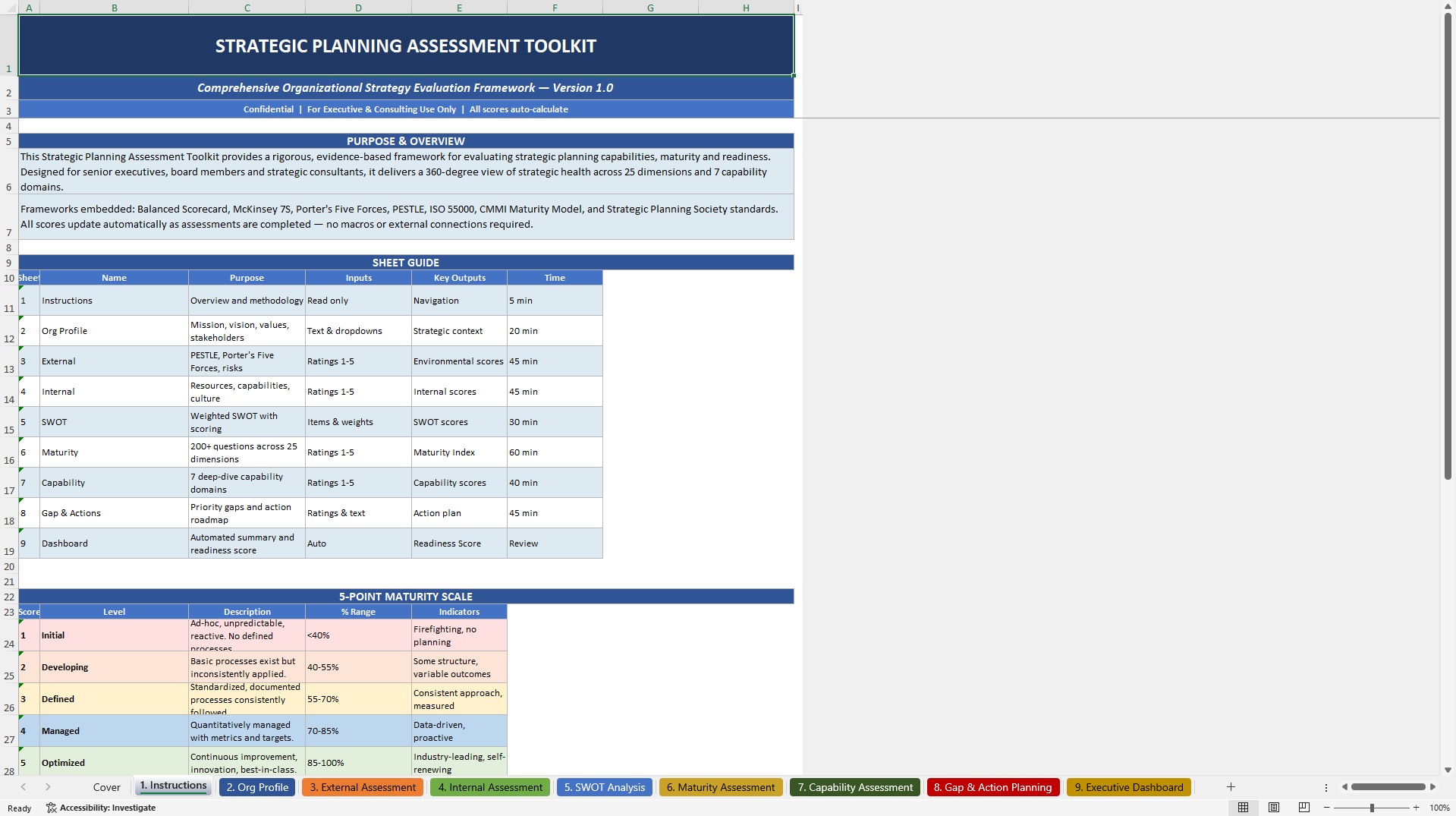Open the 4. Internal Assessment tab
This screenshot has width=1456, height=816.
(x=490, y=787)
